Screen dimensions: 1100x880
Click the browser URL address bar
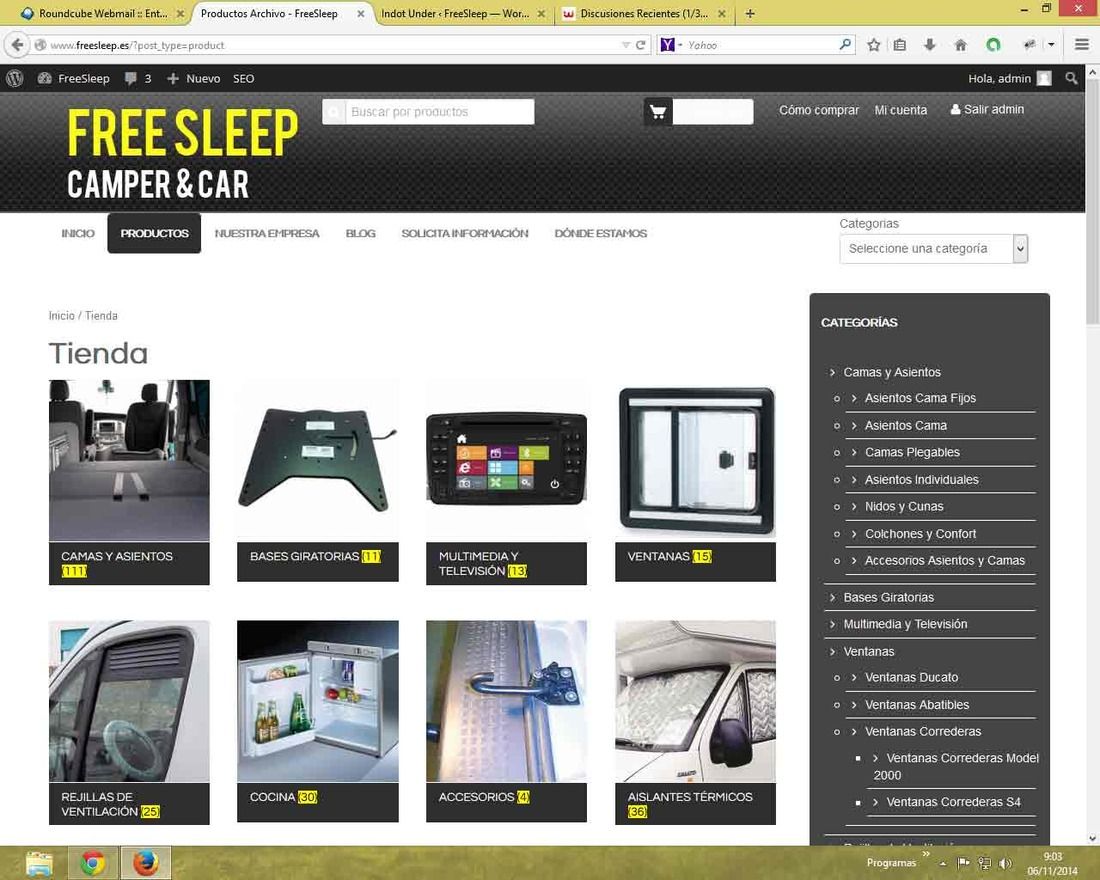pyautogui.click(x=334, y=45)
